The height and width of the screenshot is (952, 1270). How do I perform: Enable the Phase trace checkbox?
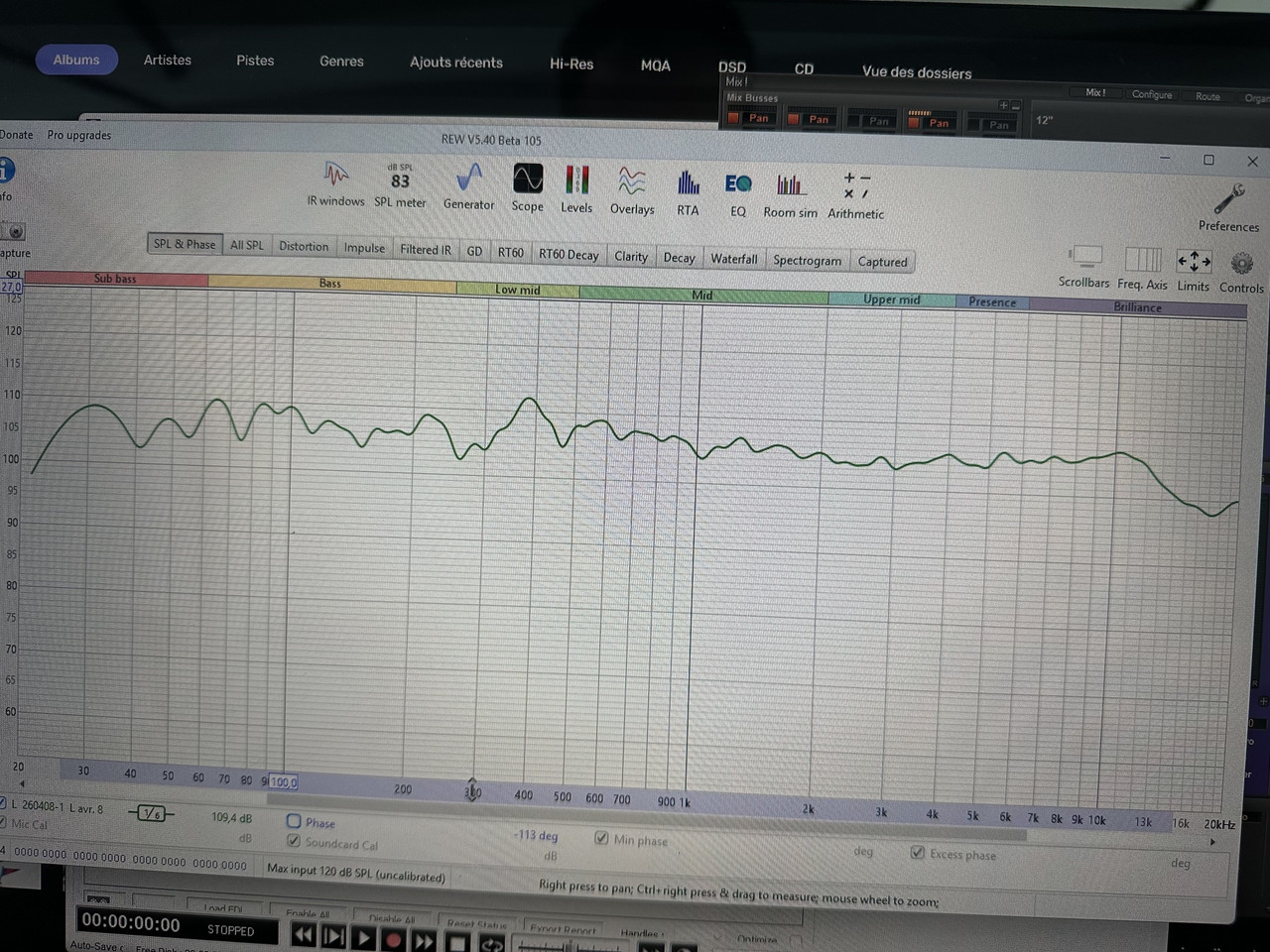pyautogui.click(x=294, y=821)
